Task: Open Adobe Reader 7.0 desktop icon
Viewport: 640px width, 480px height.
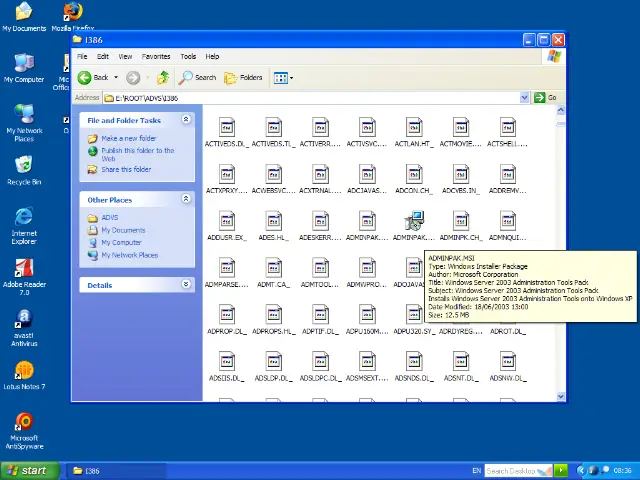Action: [24, 269]
